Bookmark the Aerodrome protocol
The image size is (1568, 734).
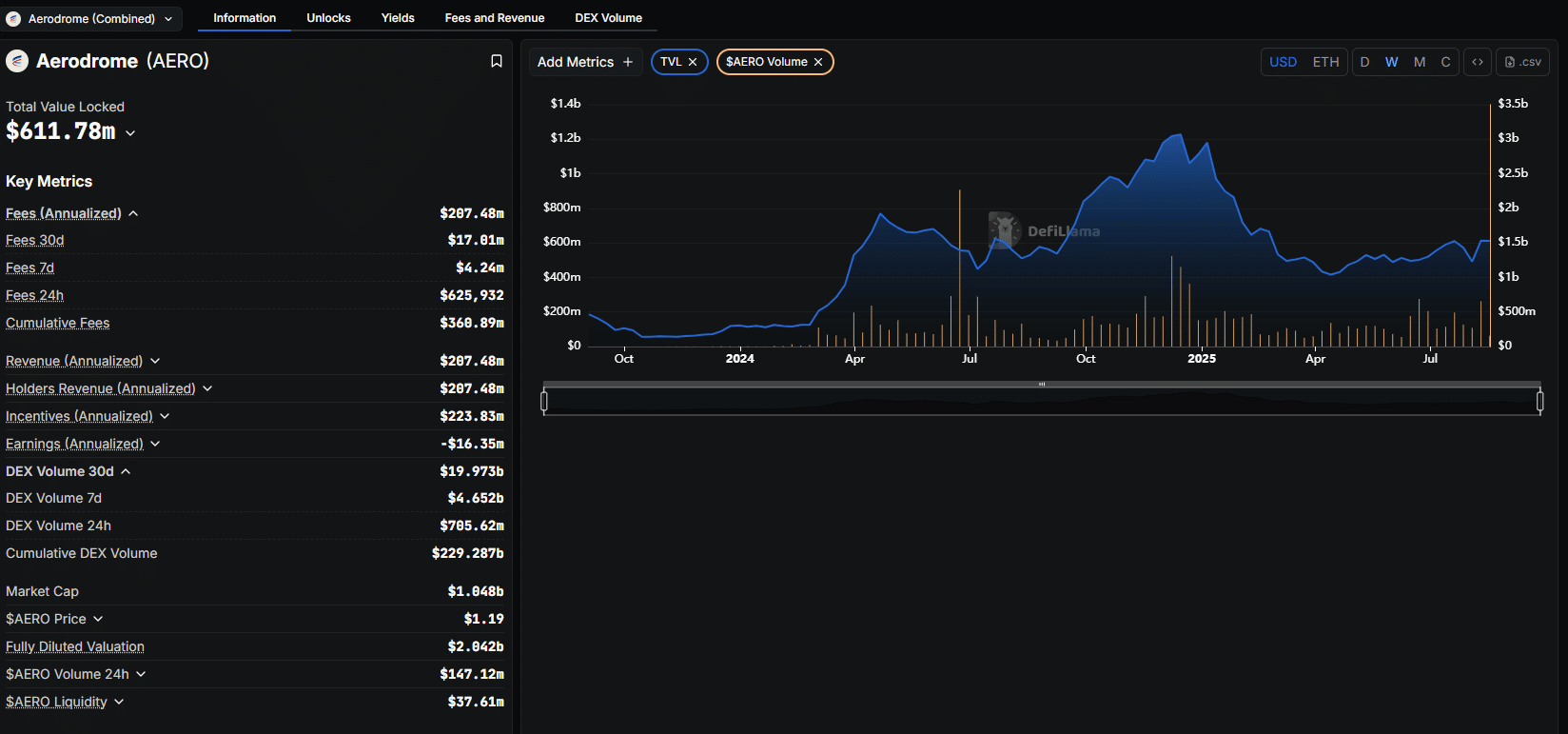click(496, 61)
